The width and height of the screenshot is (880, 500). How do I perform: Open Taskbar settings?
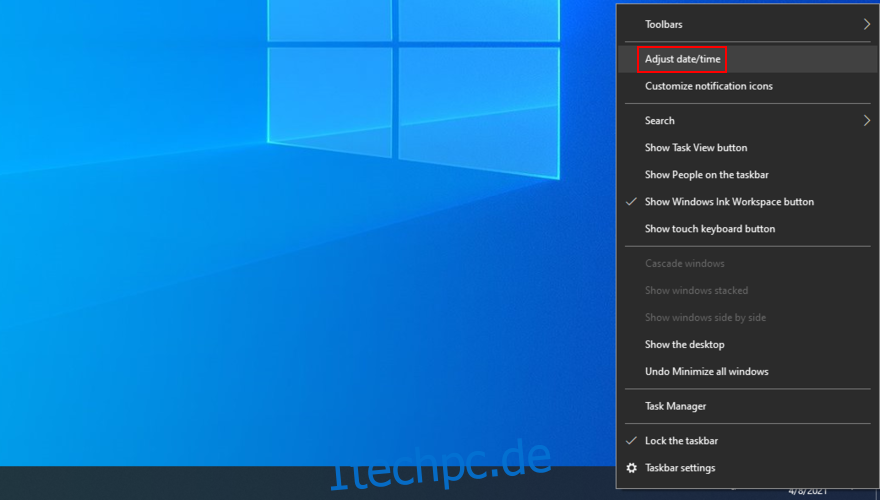click(748, 467)
